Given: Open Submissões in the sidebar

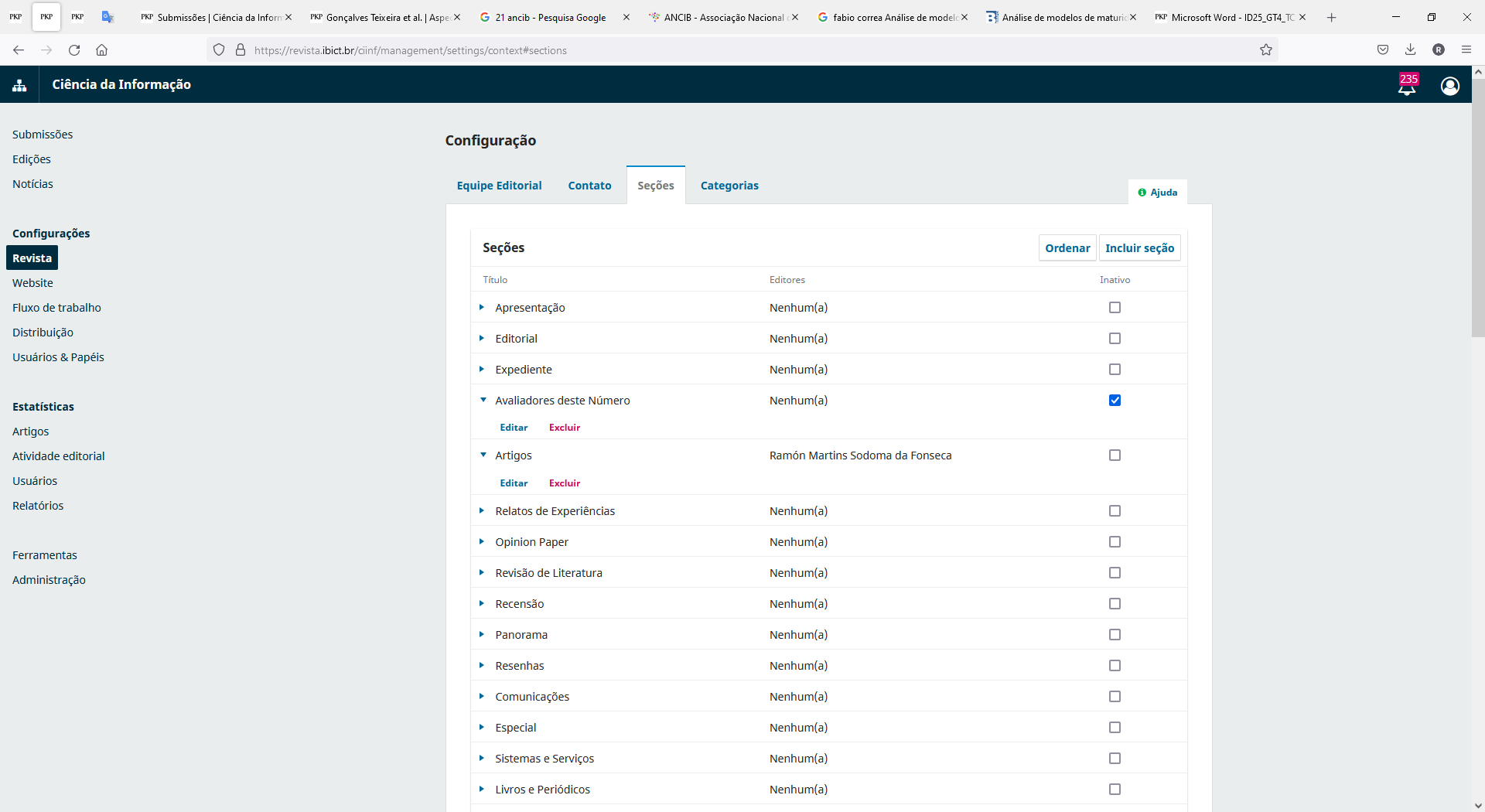Looking at the screenshot, I should [x=43, y=135].
